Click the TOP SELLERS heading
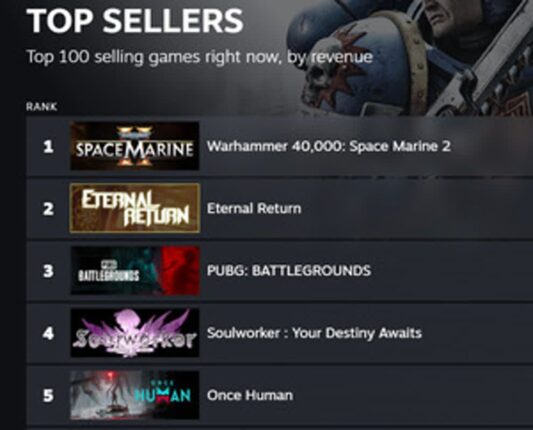 (x=135, y=20)
